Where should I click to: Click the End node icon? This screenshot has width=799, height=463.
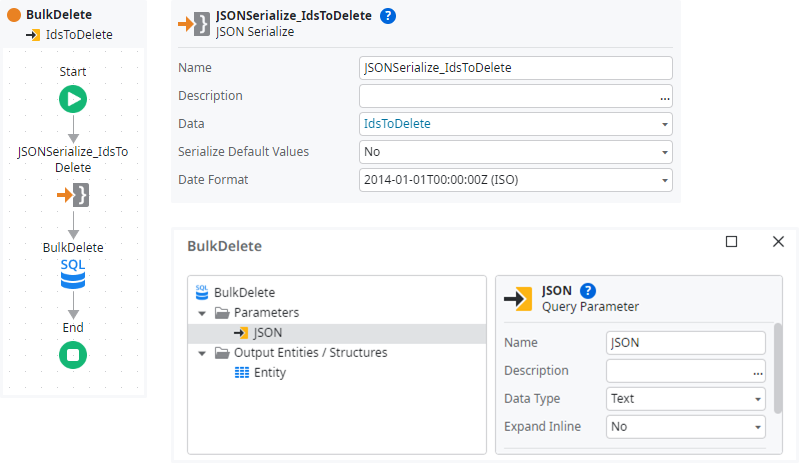coord(73,354)
